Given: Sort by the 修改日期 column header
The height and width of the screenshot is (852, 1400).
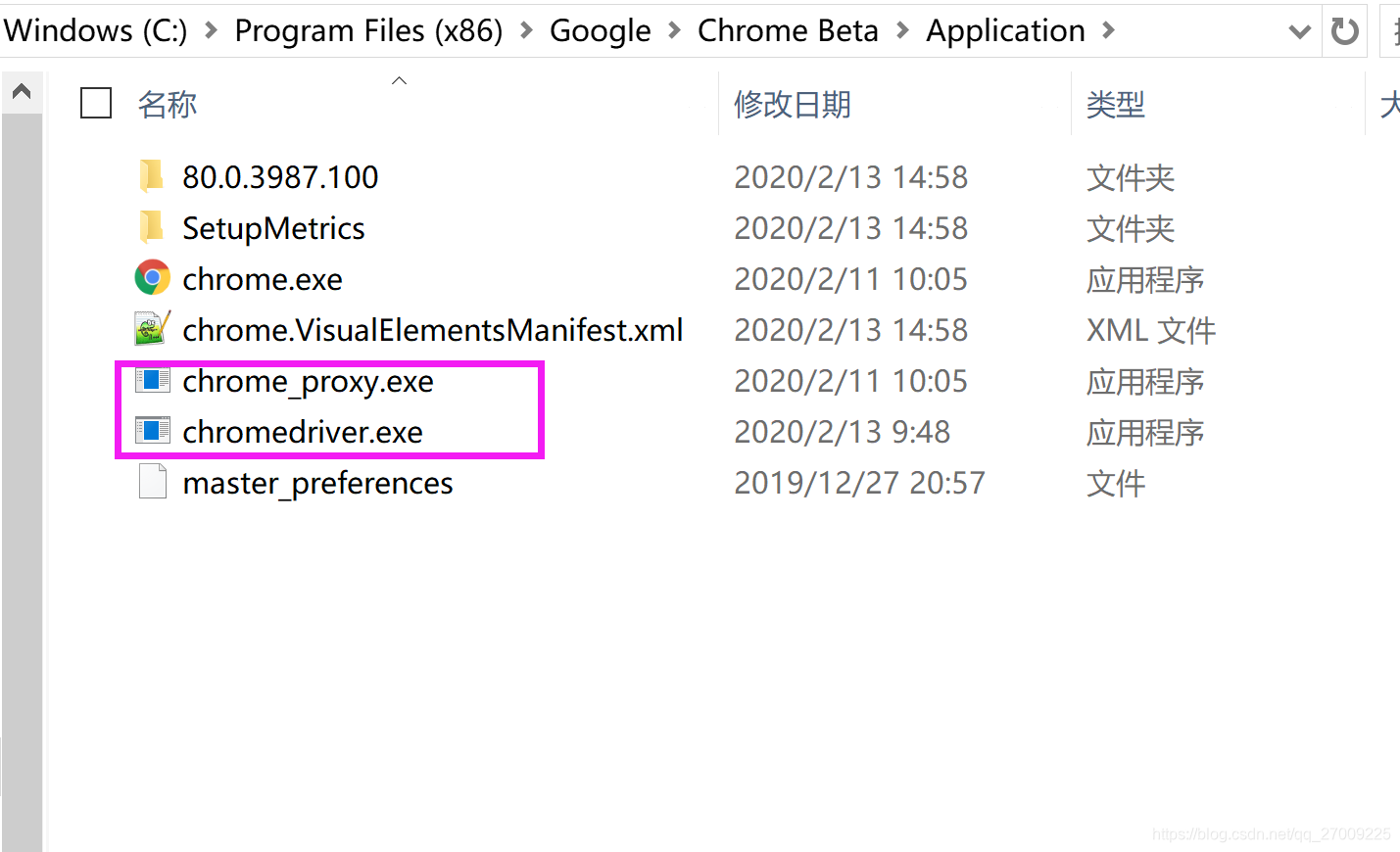Looking at the screenshot, I should pyautogui.click(x=793, y=104).
